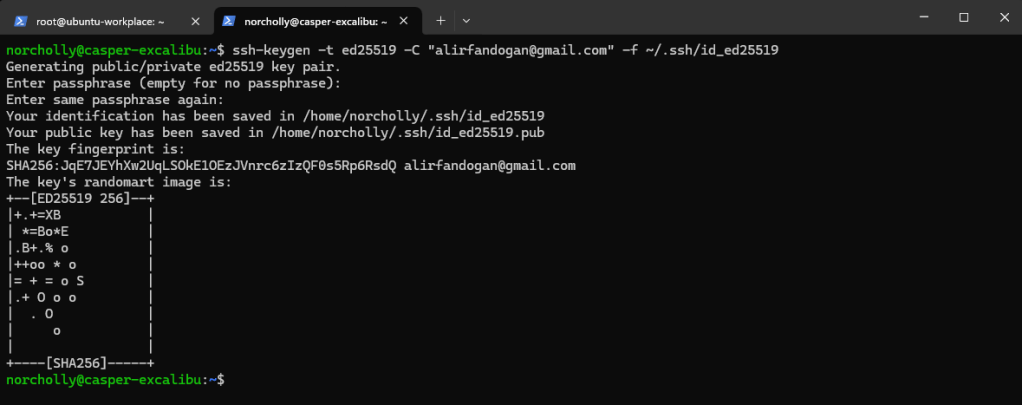The image size is (1022, 405).
Task: Click PowerShell icon on root@ubuntu-workplace tab
Action: 19,19
